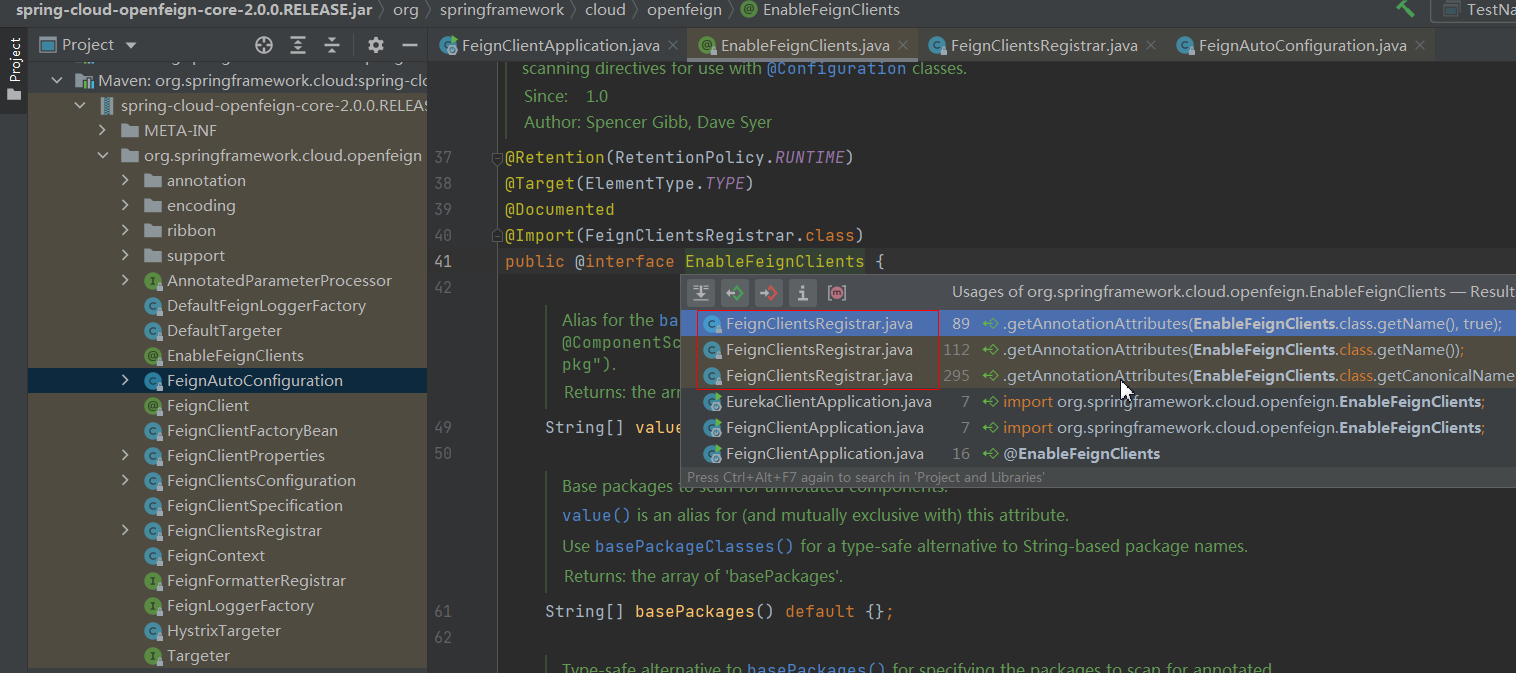Click the Expand All icon in Project panel
The width and height of the screenshot is (1516, 673).
[298, 45]
